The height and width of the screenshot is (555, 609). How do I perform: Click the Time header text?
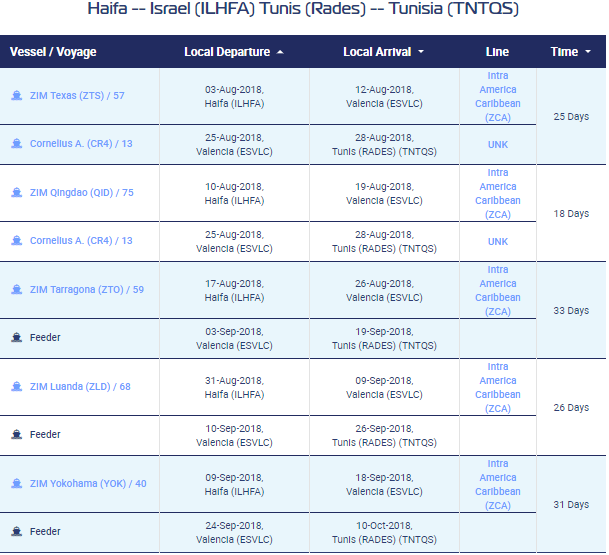point(564,52)
